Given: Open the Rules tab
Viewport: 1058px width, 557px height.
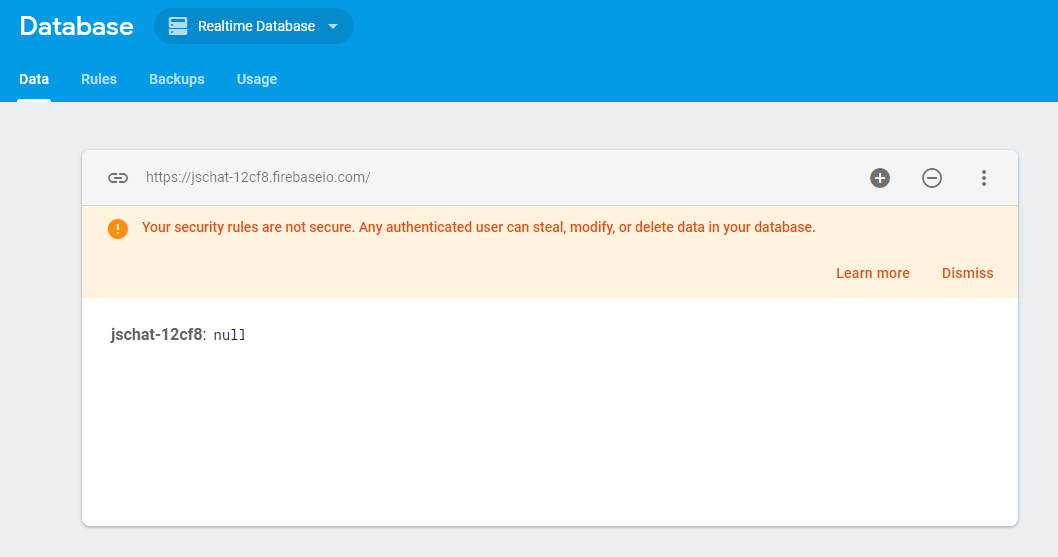Looking at the screenshot, I should pyautogui.click(x=99, y=79).
